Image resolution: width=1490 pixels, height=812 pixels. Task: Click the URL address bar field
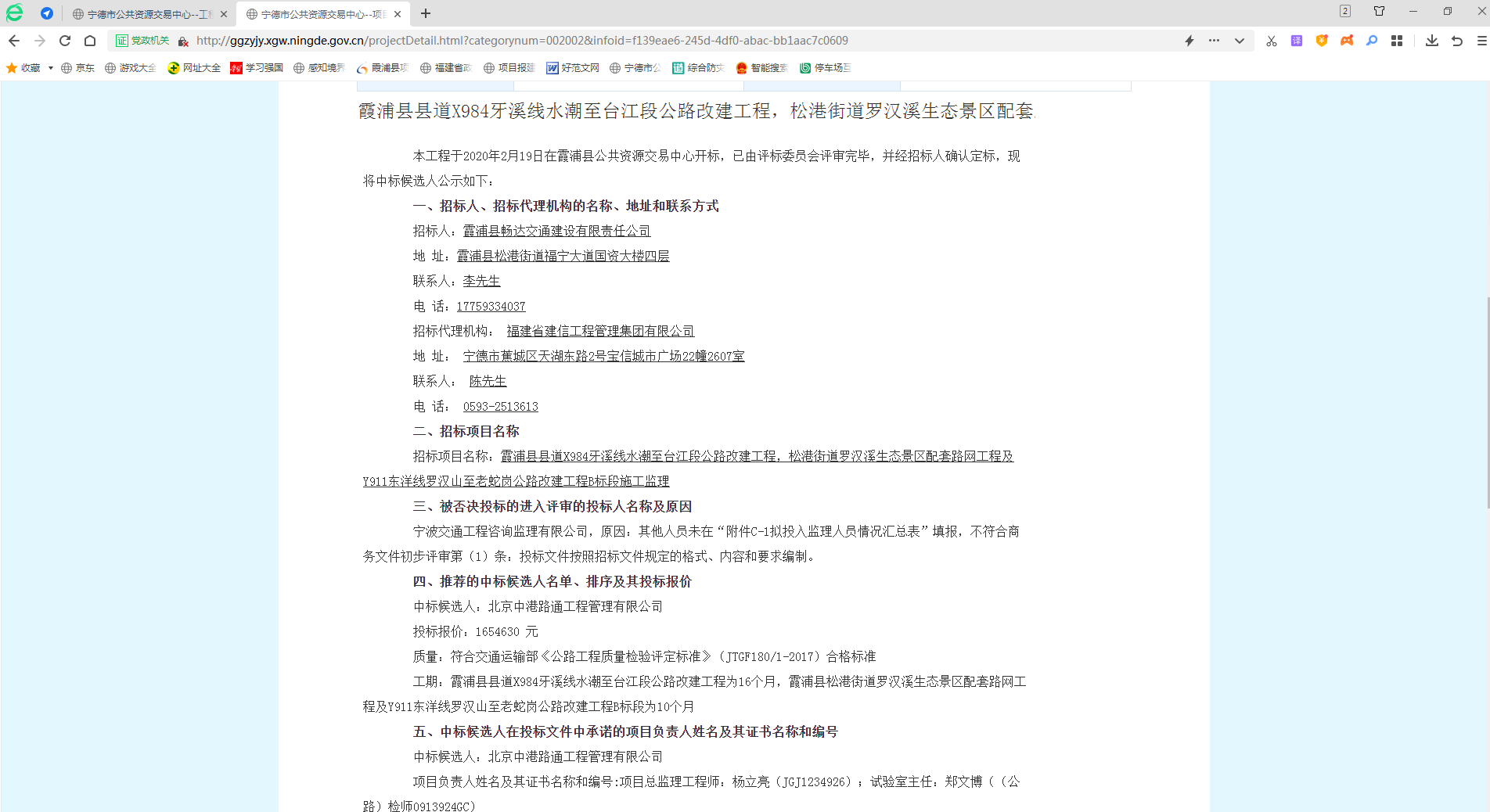tap(679, 41)
